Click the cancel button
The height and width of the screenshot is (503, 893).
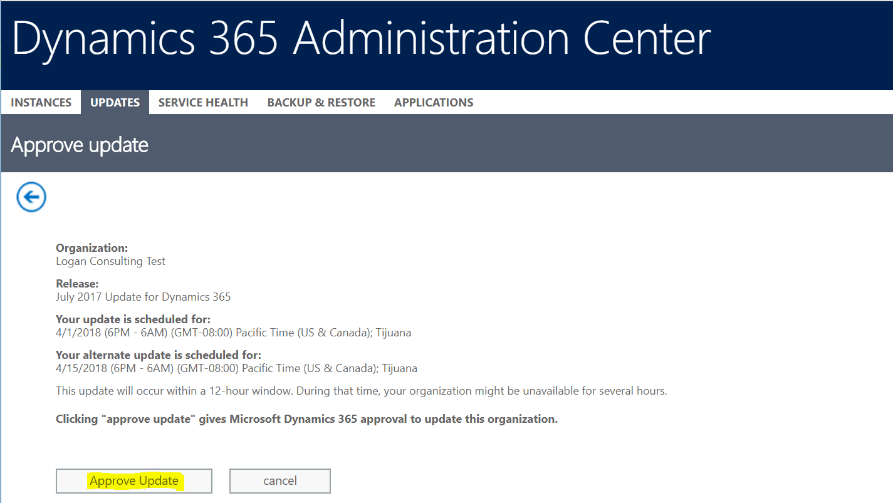point(280,481)
